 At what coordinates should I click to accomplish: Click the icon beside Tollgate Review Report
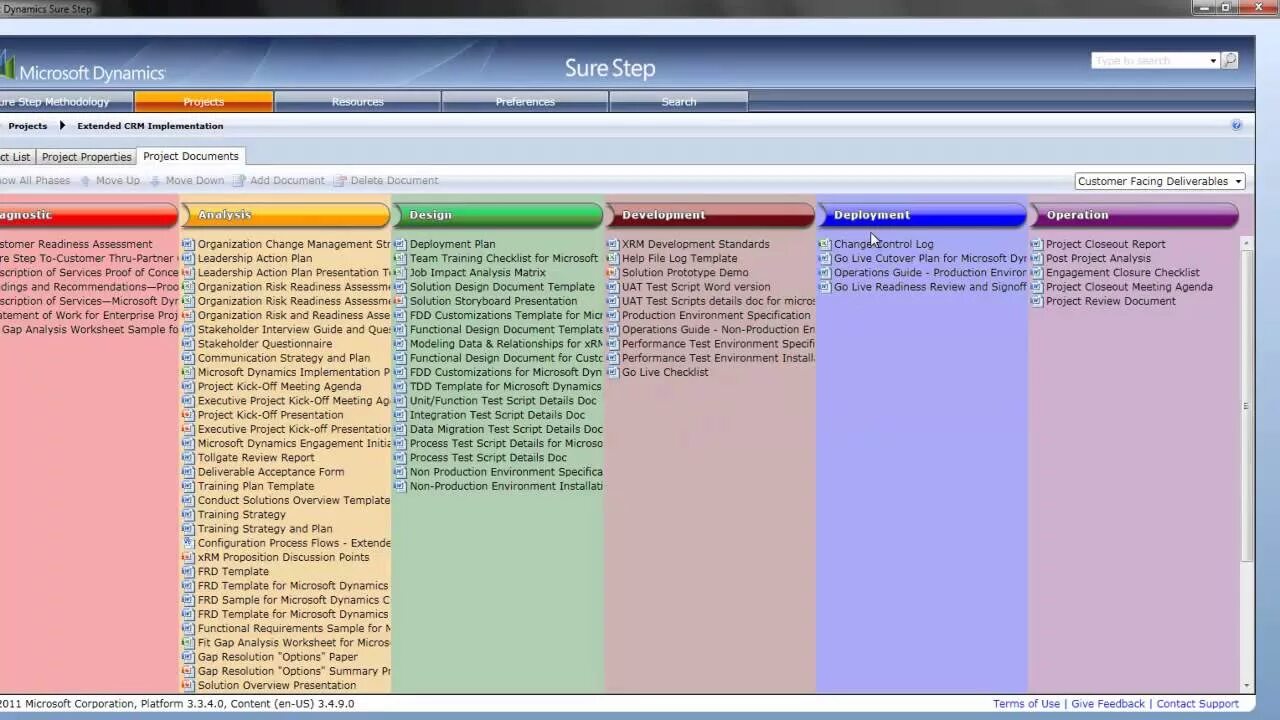tap(188, 458)
